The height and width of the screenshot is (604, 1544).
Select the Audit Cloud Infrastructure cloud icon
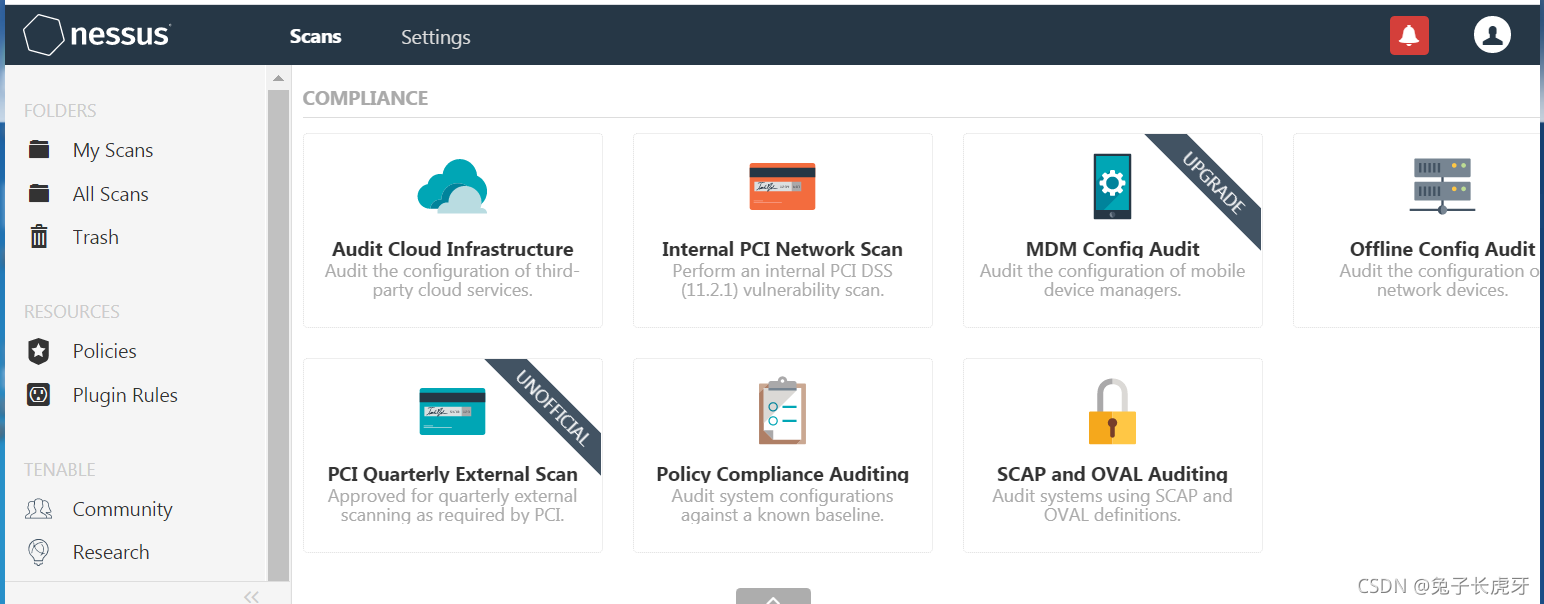[452, 186]
